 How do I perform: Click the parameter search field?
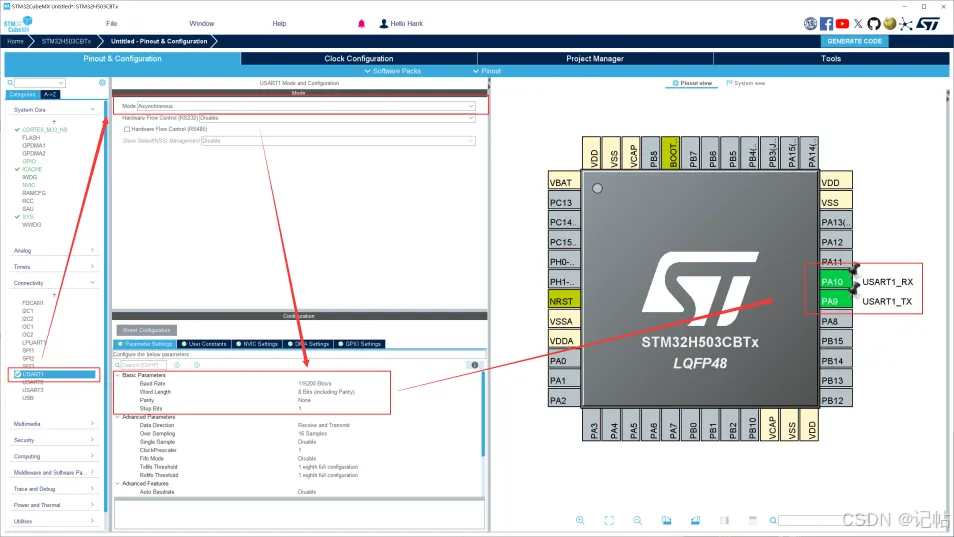[144, 365]
